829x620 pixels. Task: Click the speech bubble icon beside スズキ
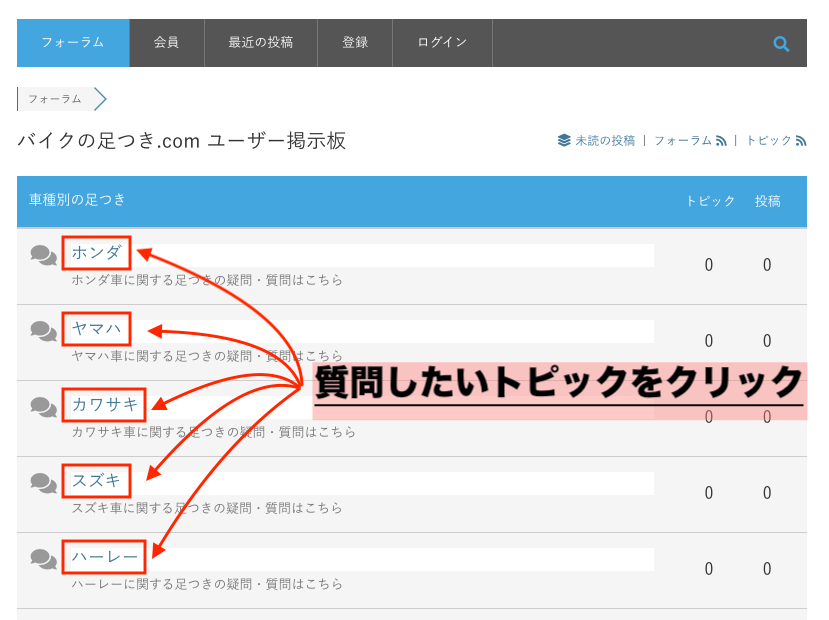coord(43,483)
